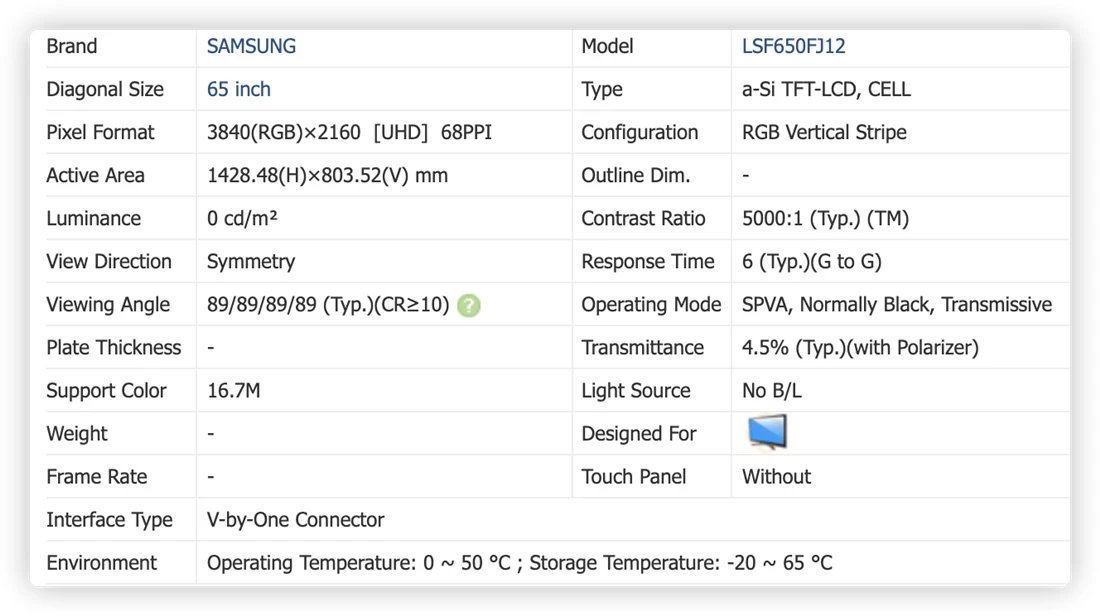Click the 4.5% transmittance value

coord(860,348)
